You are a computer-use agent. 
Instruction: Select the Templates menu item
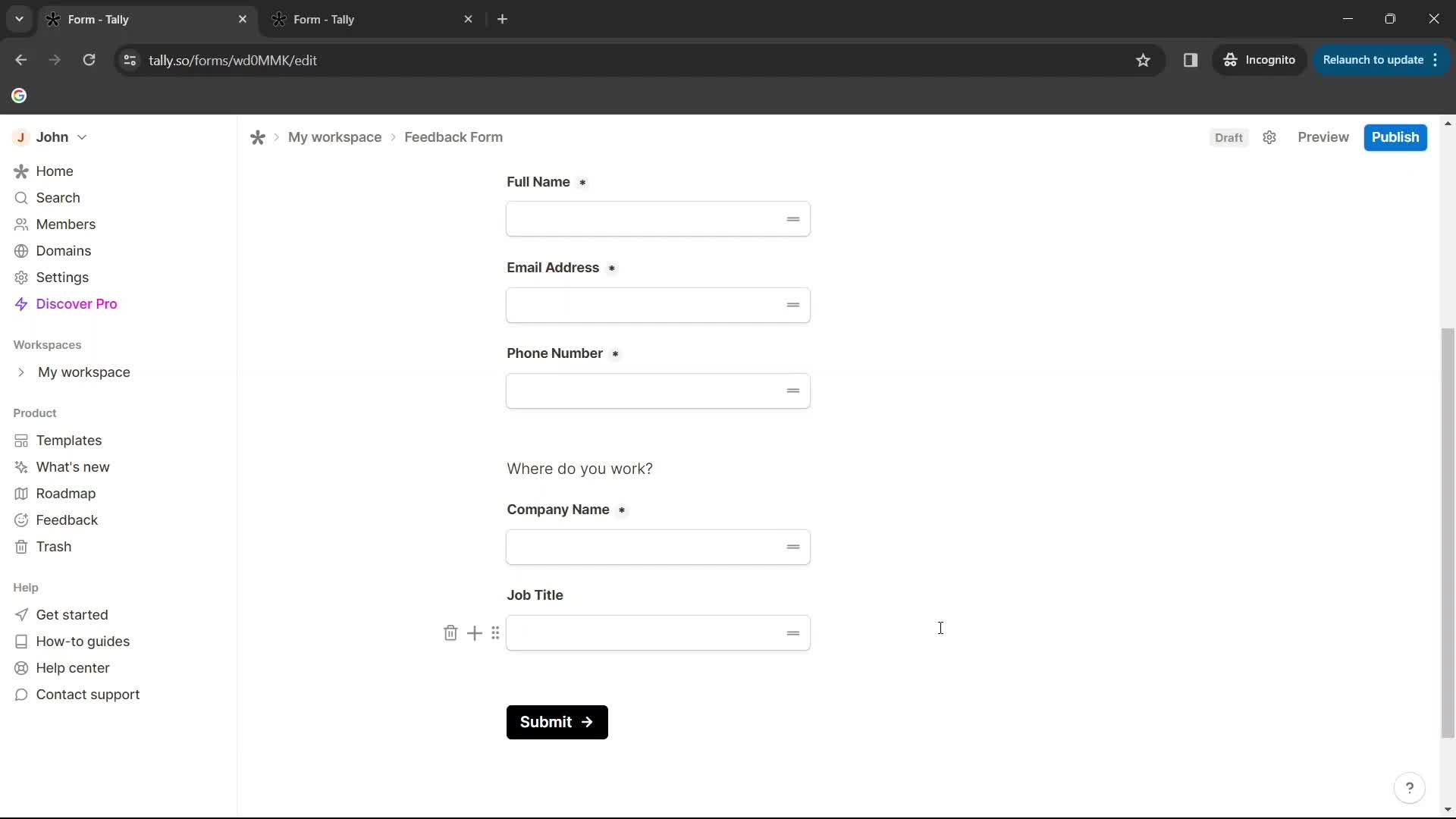coord(68,440)
